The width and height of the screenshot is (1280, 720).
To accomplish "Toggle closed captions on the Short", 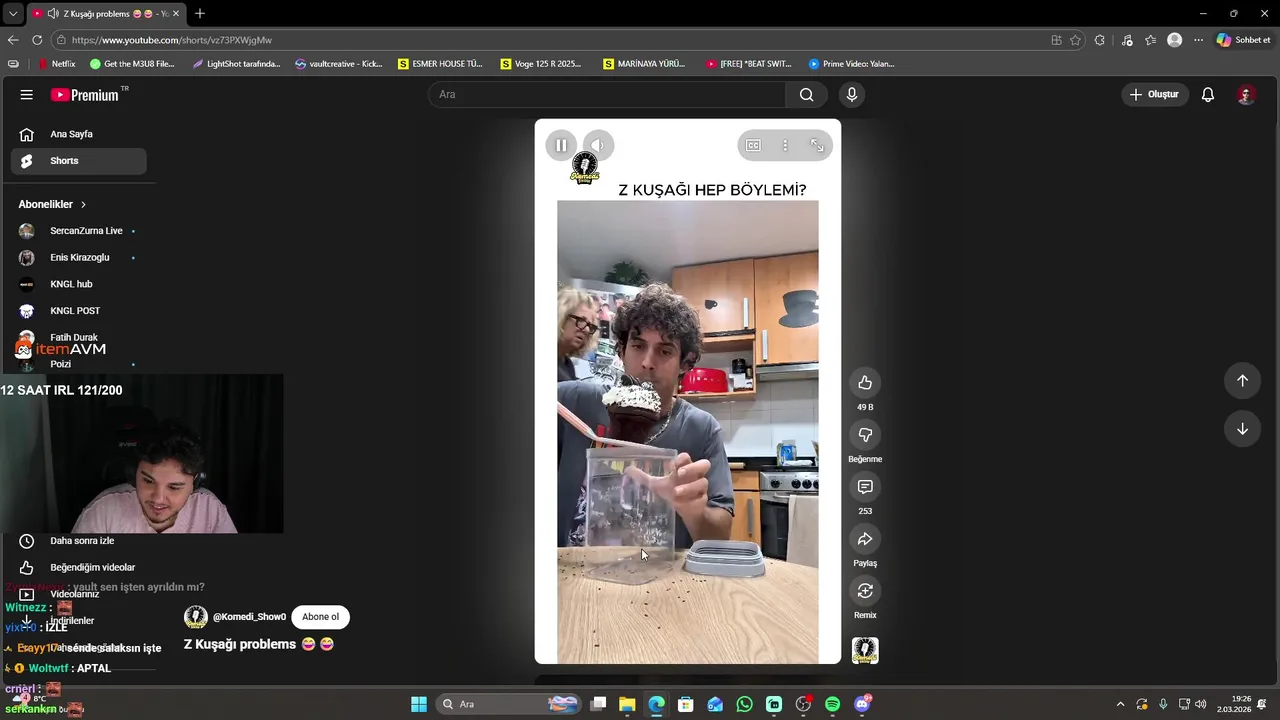I will coord(753,145).
